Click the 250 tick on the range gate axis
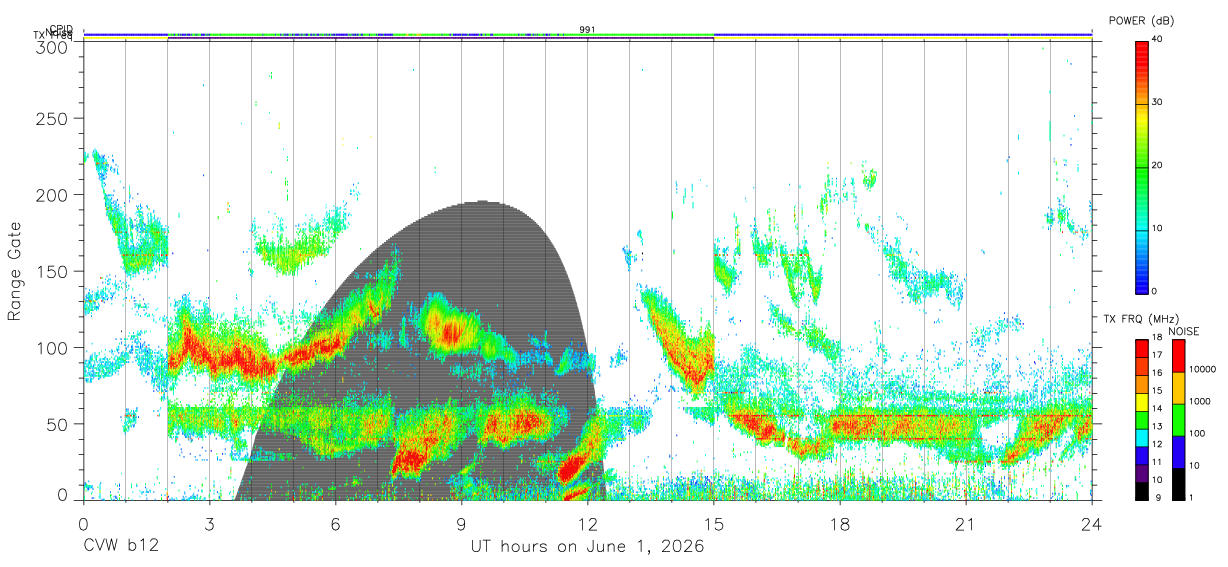1228x567 pixels. (52, 118)
